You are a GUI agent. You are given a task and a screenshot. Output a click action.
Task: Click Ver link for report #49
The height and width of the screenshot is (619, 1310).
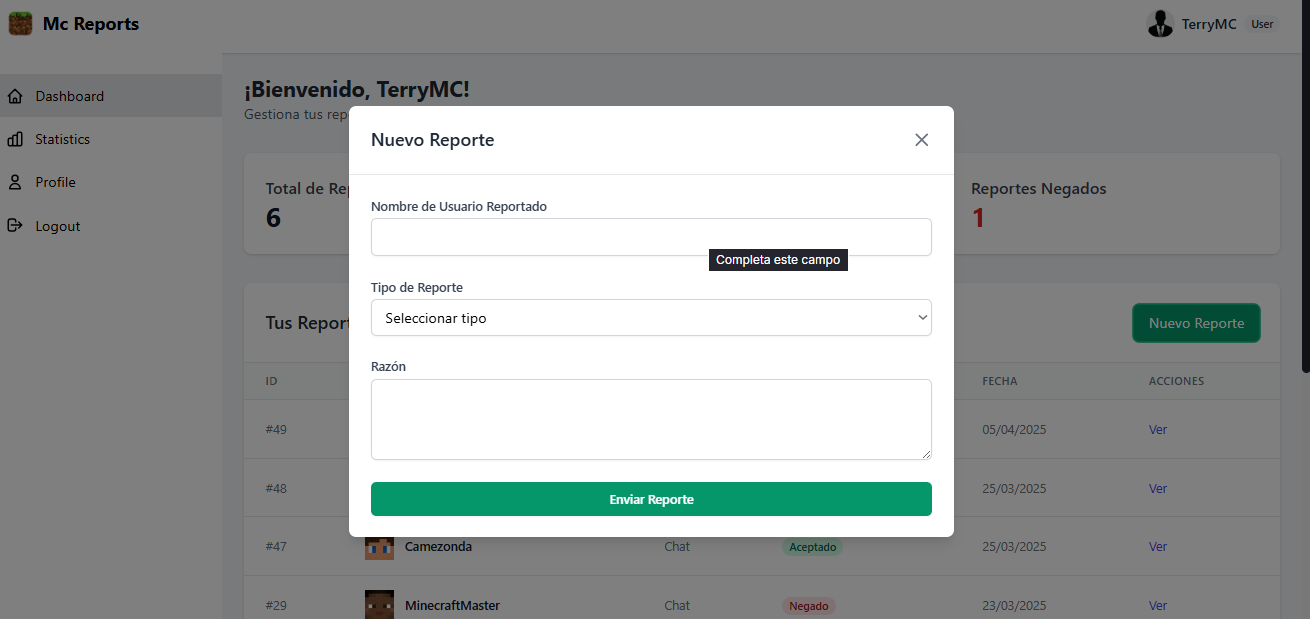tap(1158, 430)
